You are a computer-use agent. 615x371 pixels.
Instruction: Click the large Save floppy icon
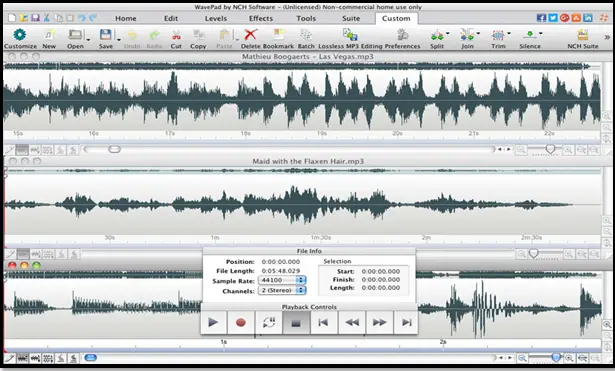(106, 35)
